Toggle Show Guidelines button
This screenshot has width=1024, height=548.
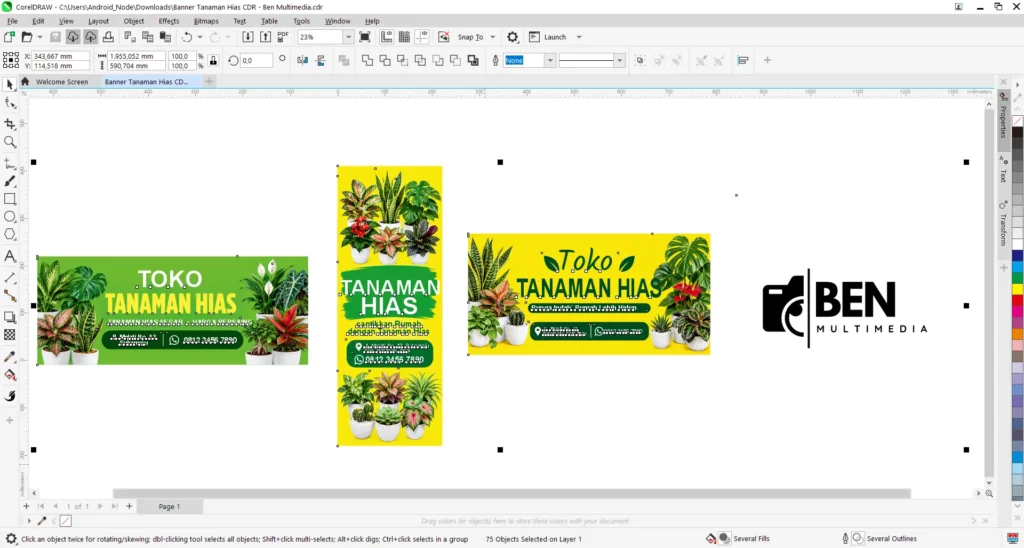pos(422,37)
